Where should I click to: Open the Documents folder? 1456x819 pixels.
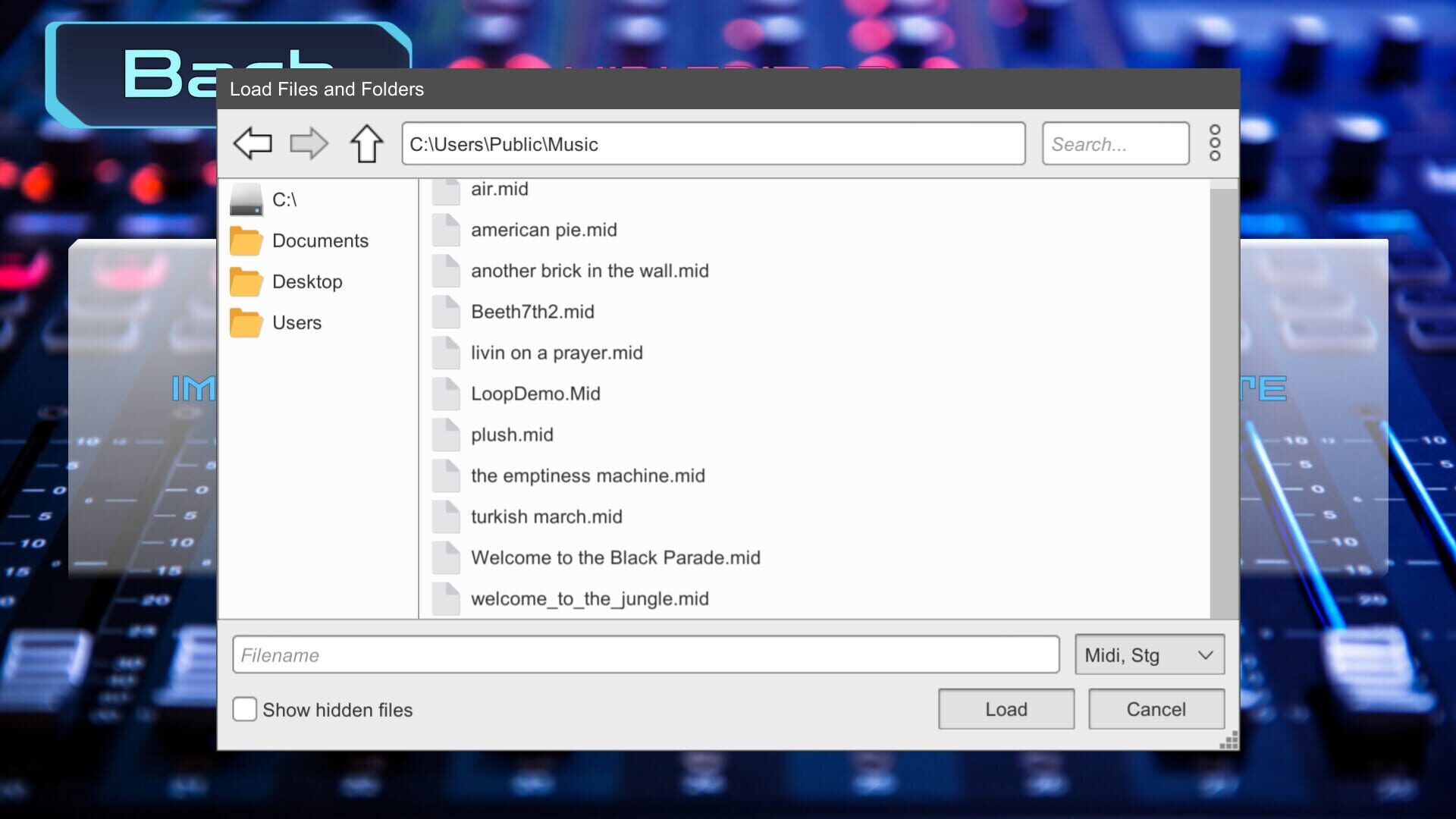point(319,240)
